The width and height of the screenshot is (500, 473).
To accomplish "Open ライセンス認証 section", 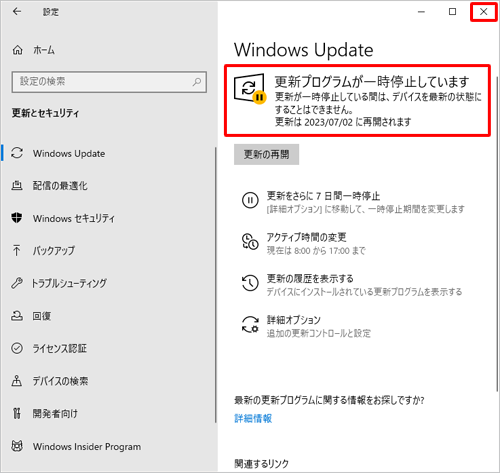I will click(x=60, y=348).
